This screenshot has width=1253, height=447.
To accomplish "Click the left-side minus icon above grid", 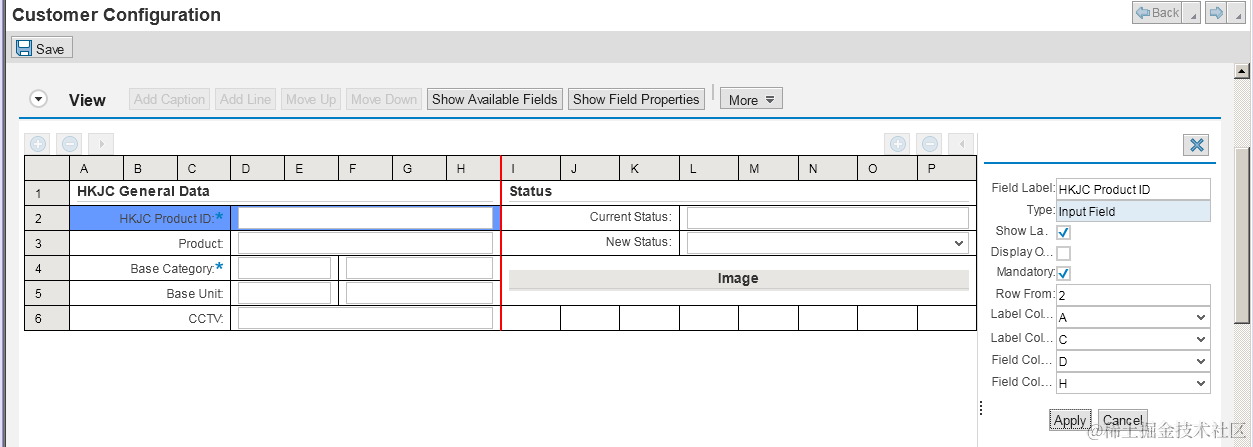I will pos(69,143).
